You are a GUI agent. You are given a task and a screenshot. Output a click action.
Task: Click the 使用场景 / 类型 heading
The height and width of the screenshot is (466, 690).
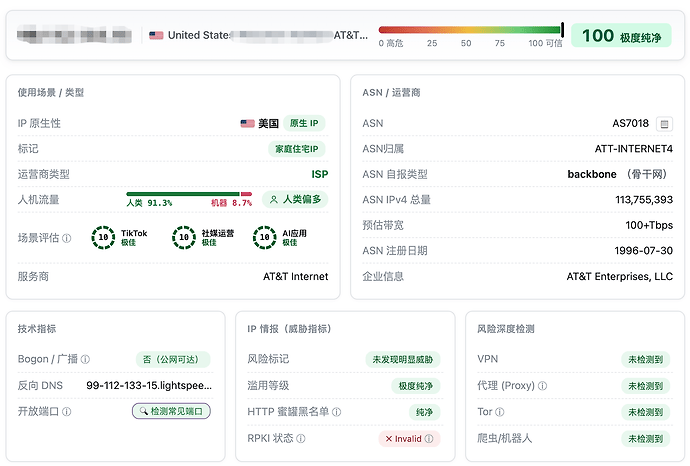click(51, 92)
